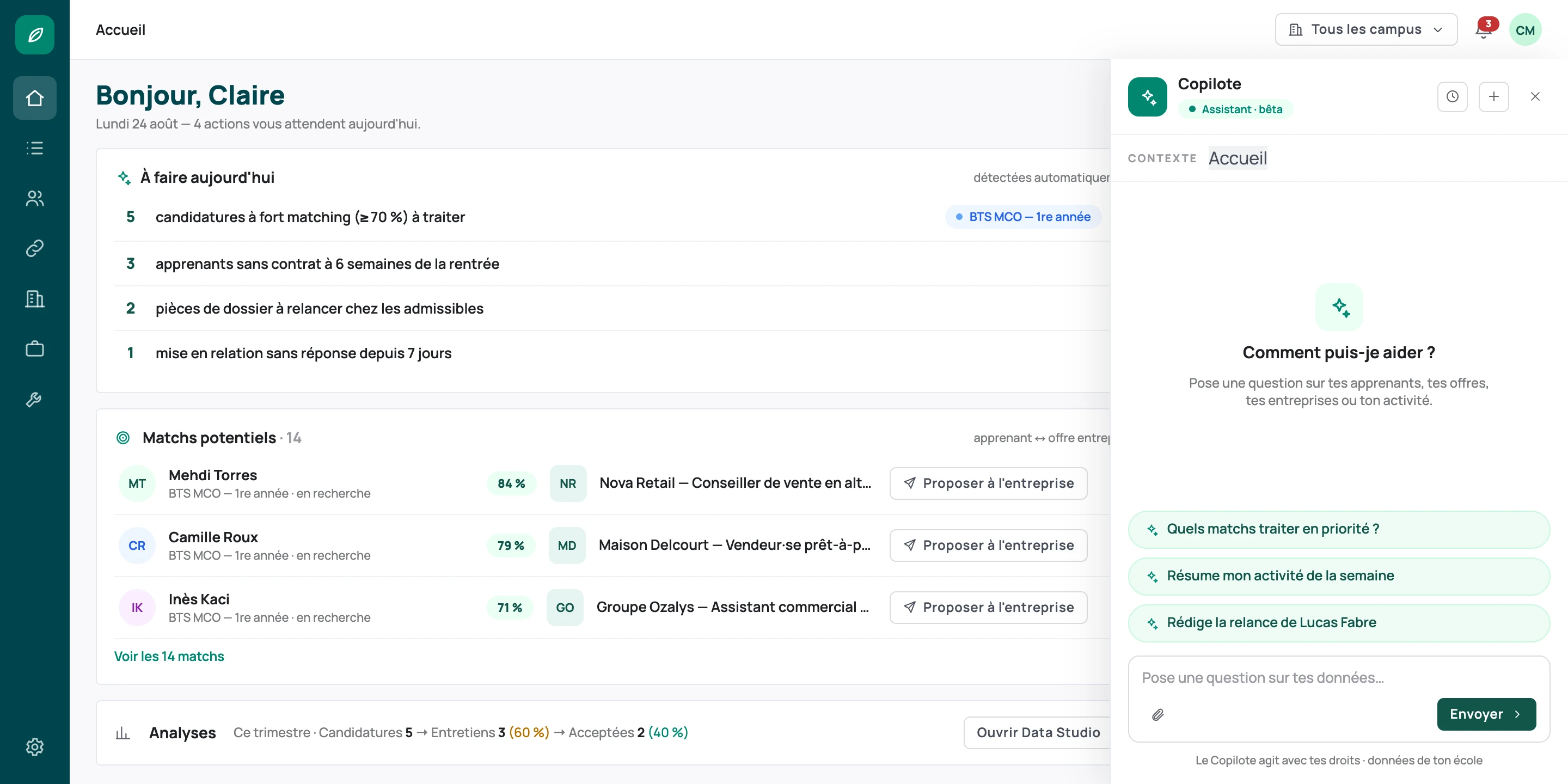The height and width of the screenshot is (784, 1568).
Task: Click the CR avatar of Camille Roux
Action: click(x=137, y=546)
